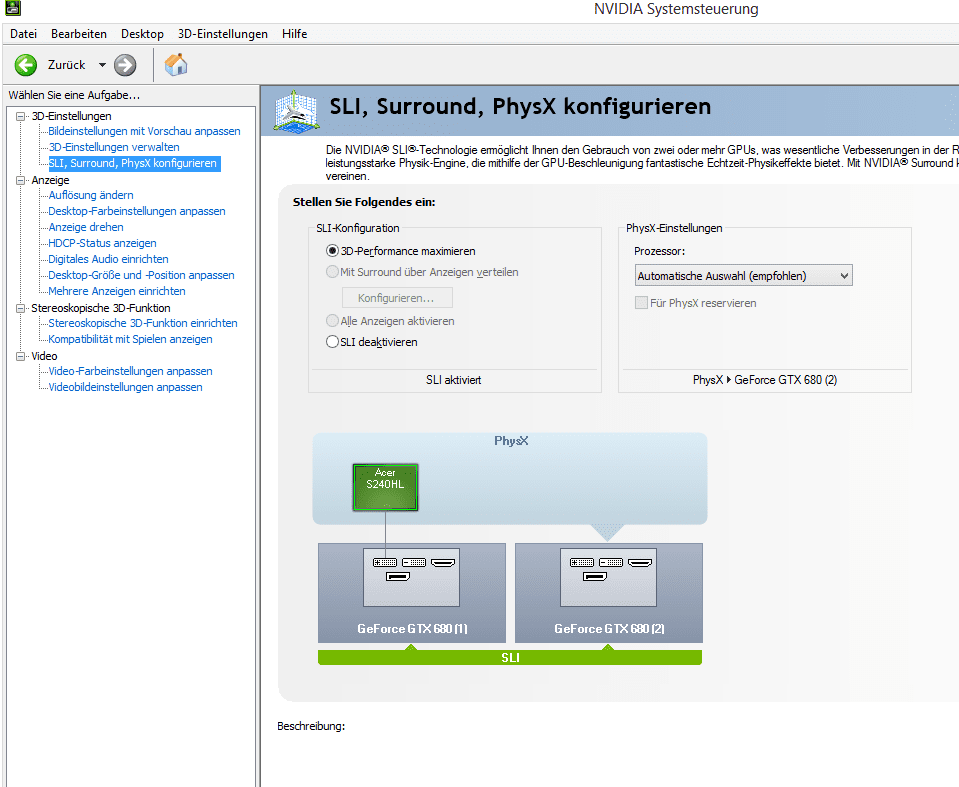Click the GeForce GTX 680 (2) card

tap(609, 593)
